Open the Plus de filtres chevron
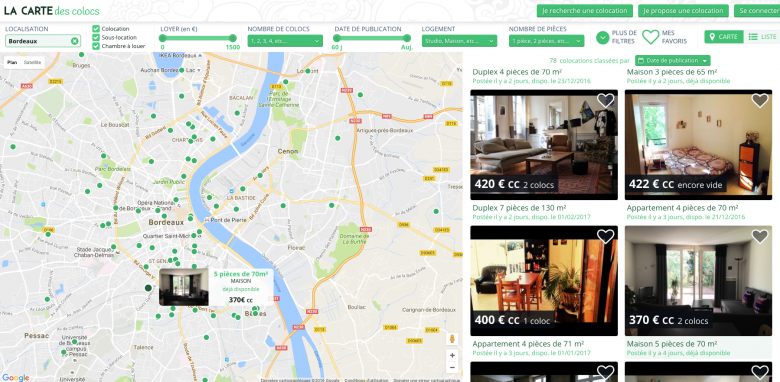The width and height of the screenshot is (780, 382). pyautogui.click(x=603, y=37)
